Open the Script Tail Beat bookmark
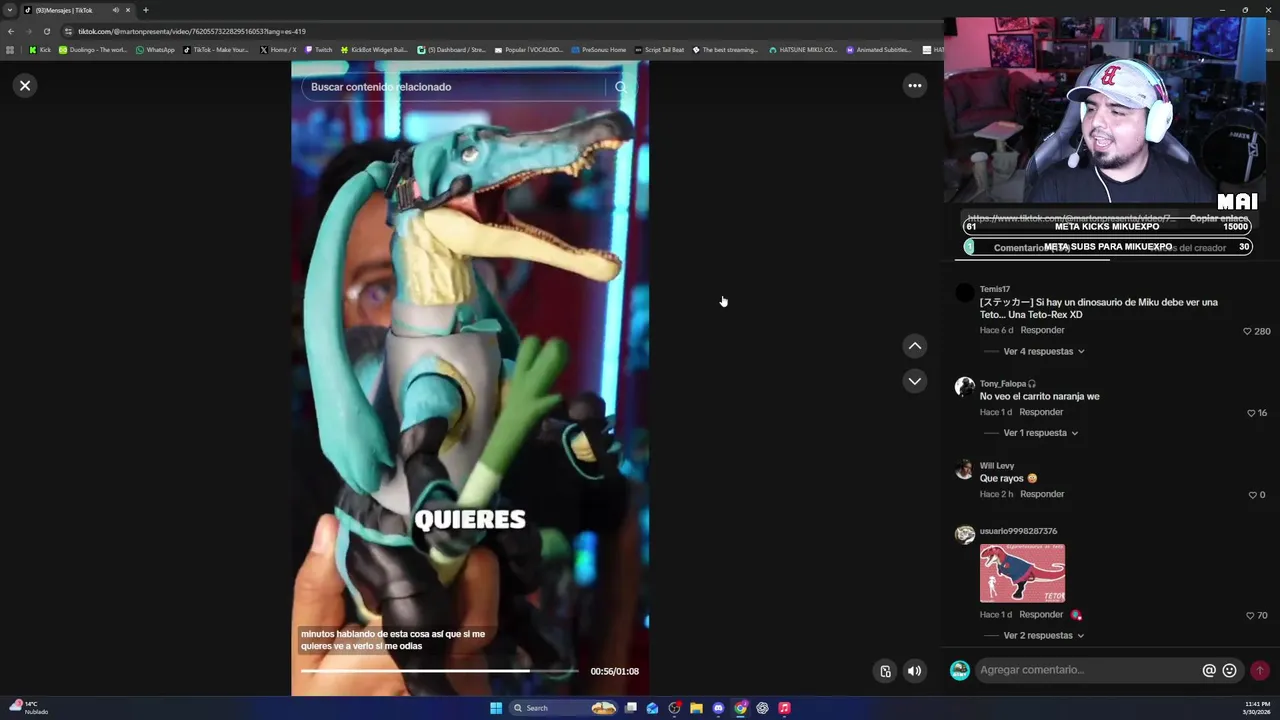1280x720 pixels. click(x=659, y=50)
